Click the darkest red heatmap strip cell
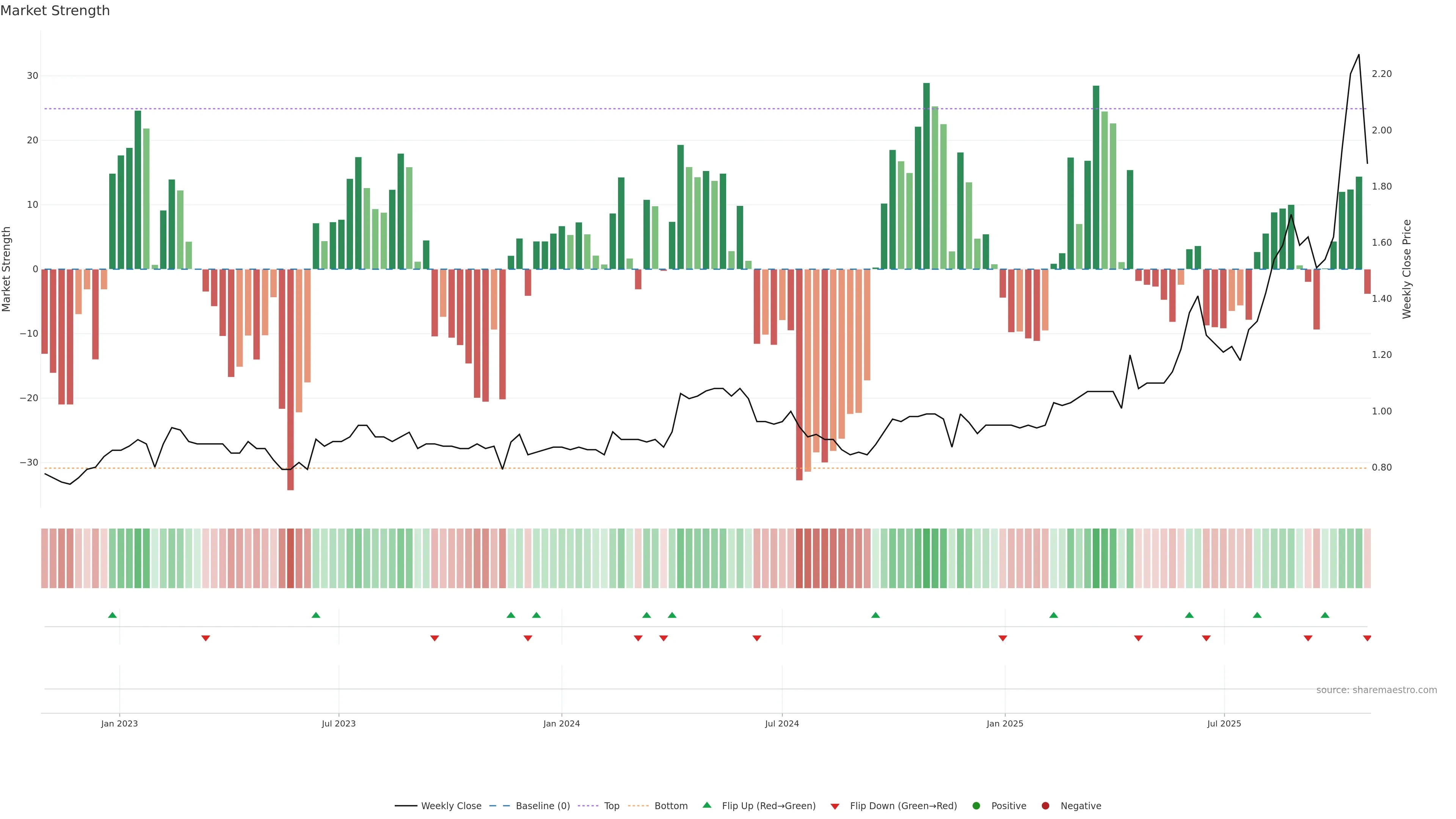 click(290, 559)
